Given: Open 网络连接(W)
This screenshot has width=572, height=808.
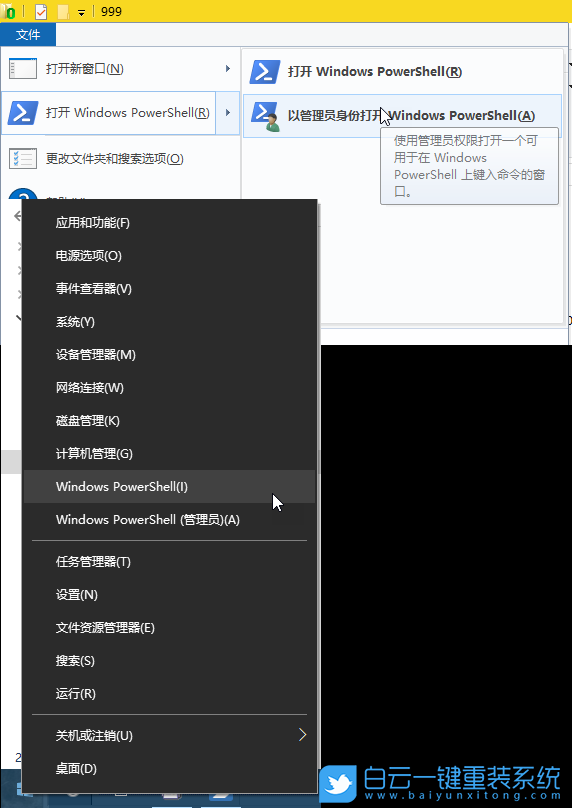Looking at the screenshot, I should click(169, 388).
